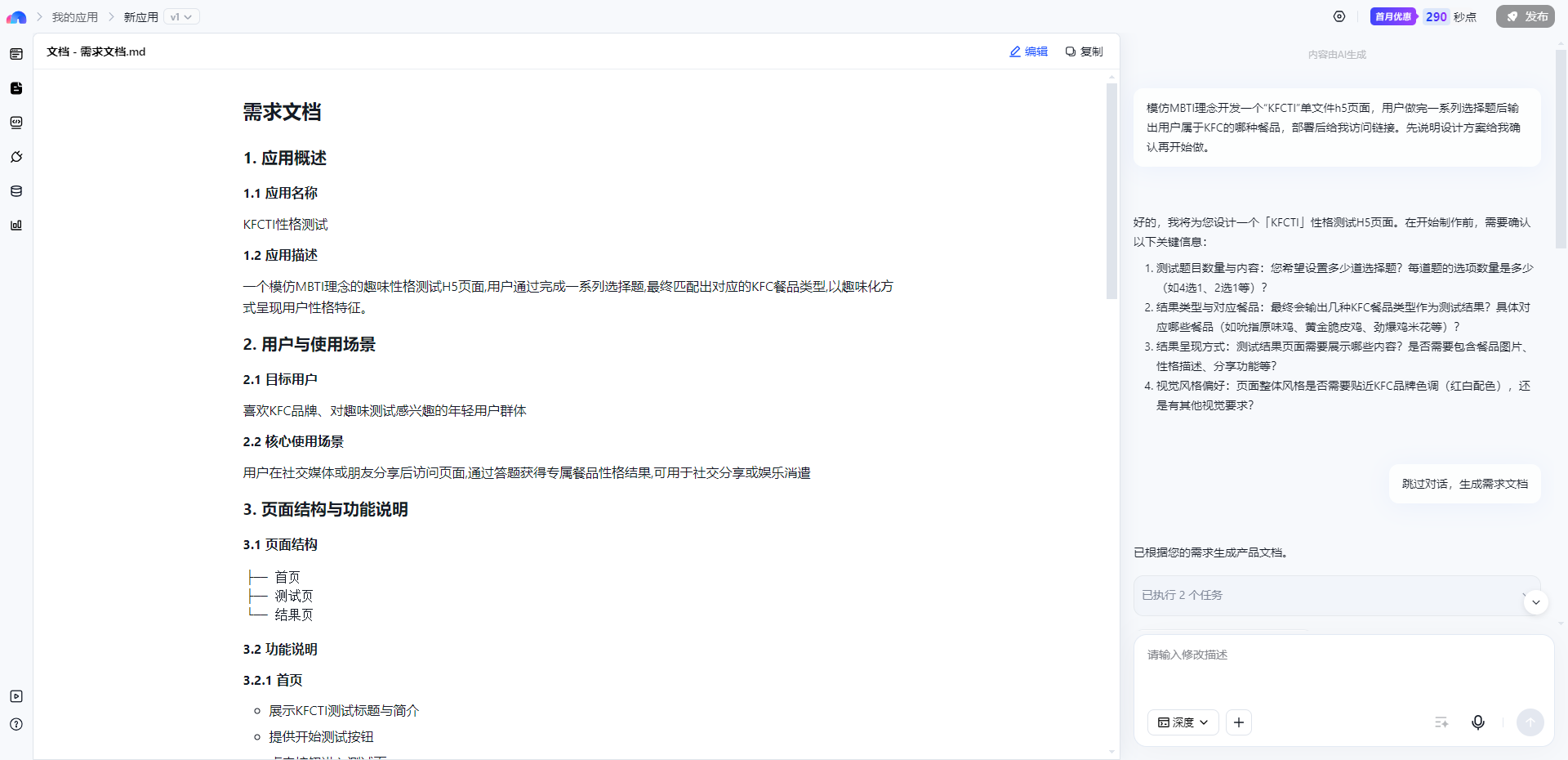1568x760 pixels.
Task: Click the 3.1 页面结构 subheading
Action: (x=280, y=544)
